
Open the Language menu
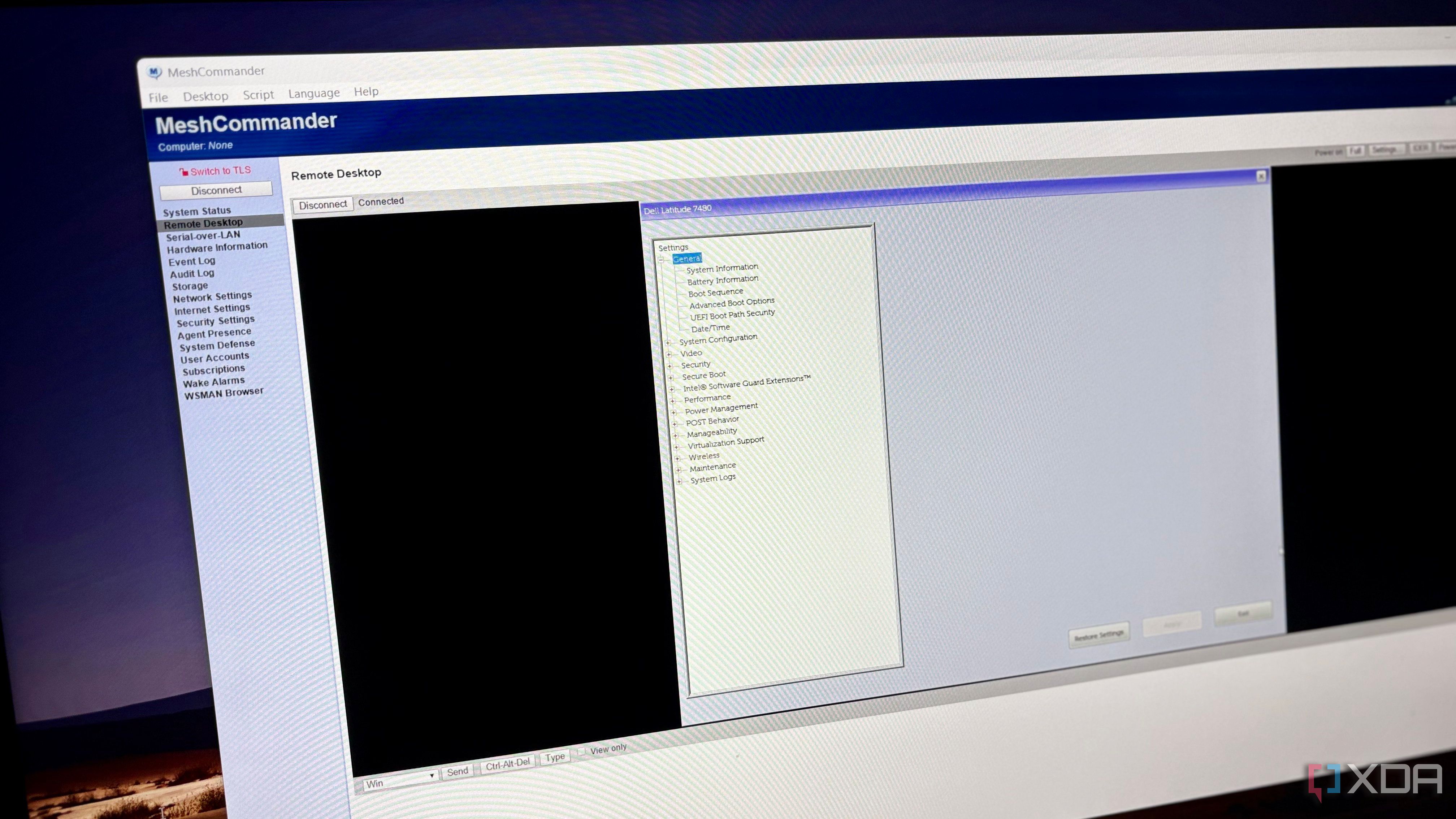click(314, 93)
